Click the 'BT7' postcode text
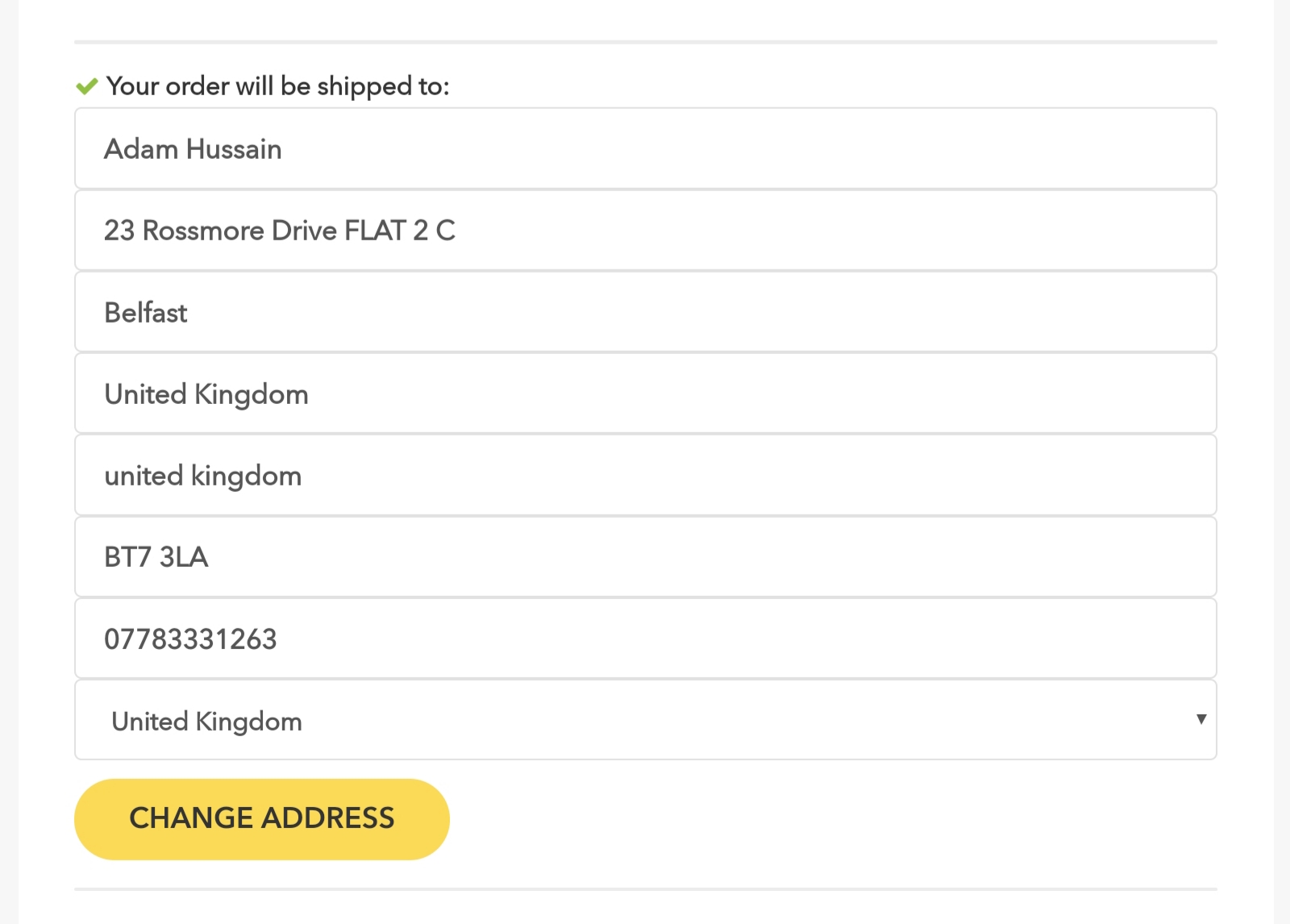 [x=127, y=557]
